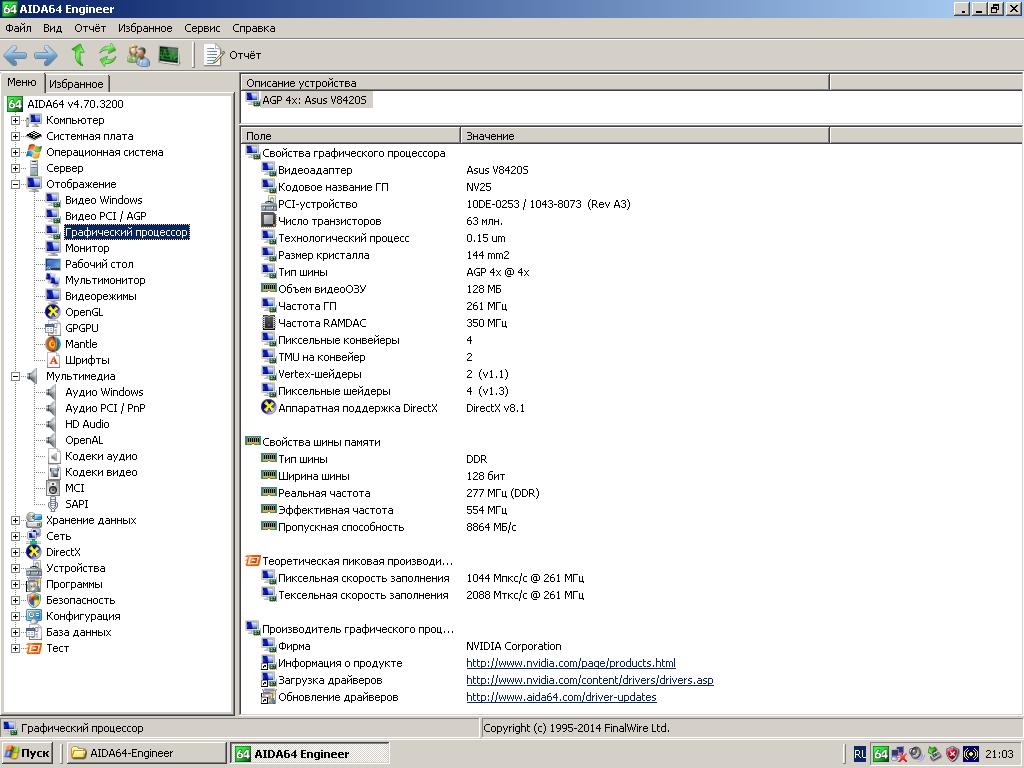Click the Аудио Windows speaker icon
This screenshot has height=768, width=1024.
[53, 392]
